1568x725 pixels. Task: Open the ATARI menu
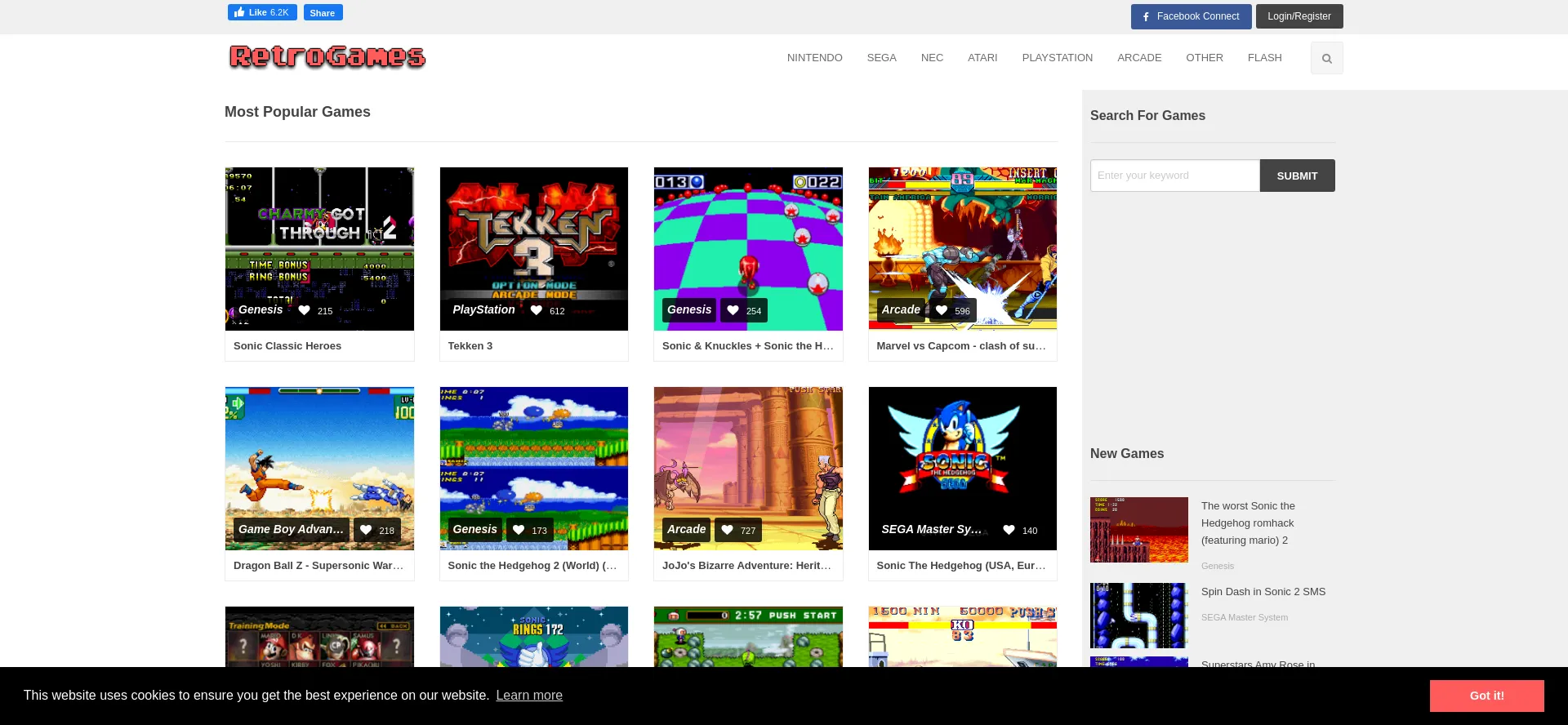coord(982,58)
